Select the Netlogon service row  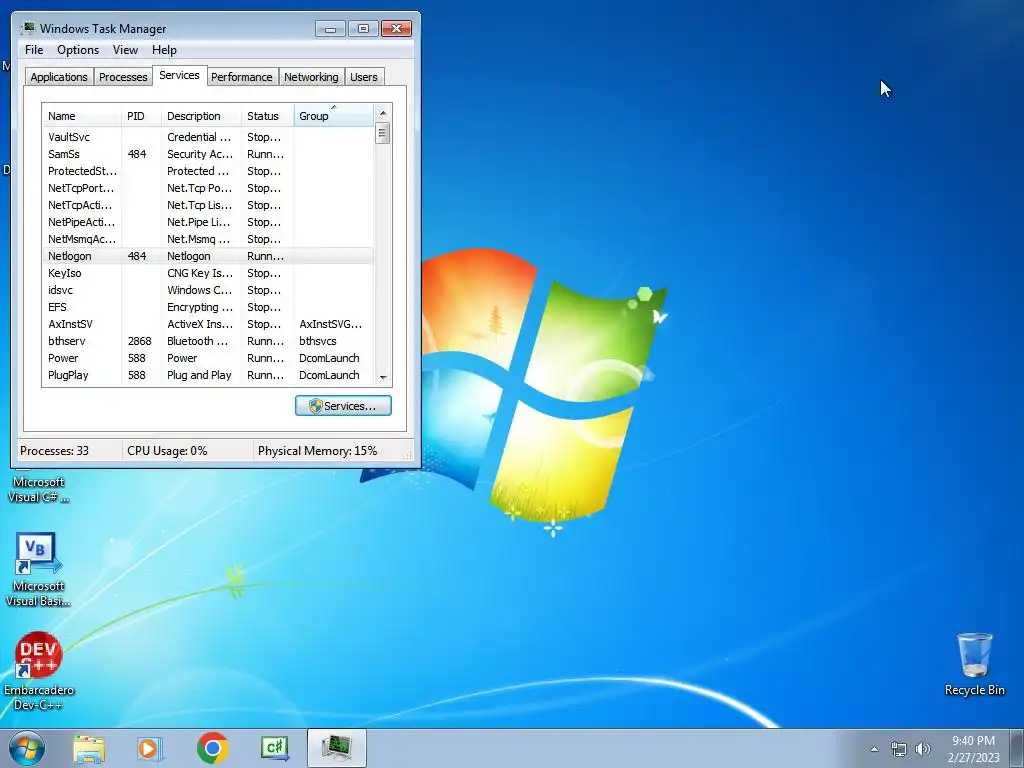click(x=208, y=256)
